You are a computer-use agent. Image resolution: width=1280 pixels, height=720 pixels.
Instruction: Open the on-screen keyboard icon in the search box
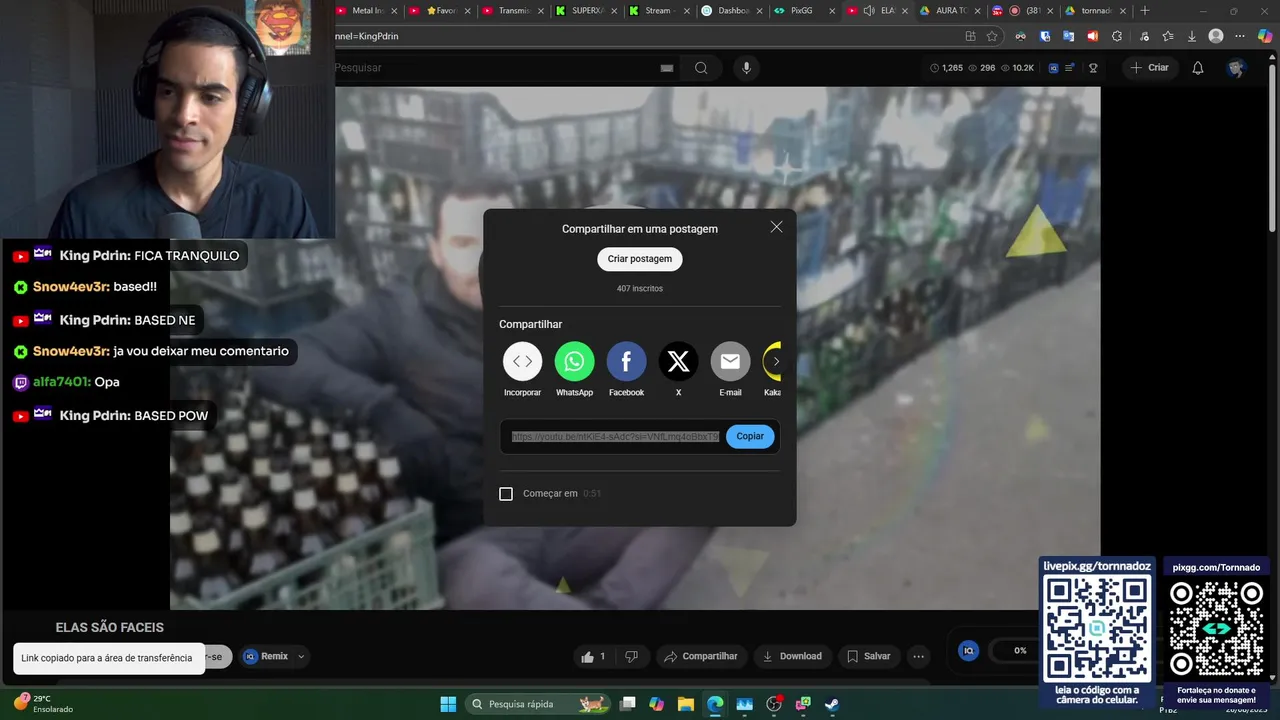tap(667, 68)
